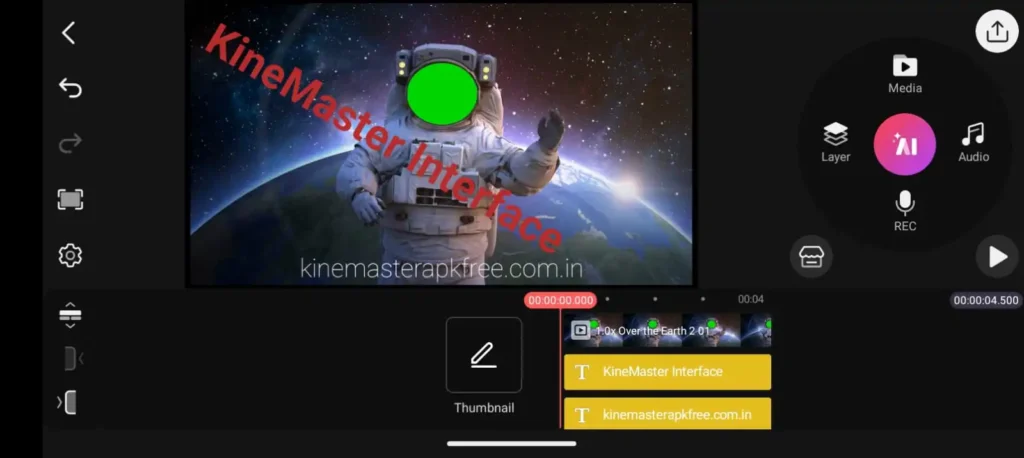Select the 'kinemasterapkfree.com.in' text layer

pos(667,414)
